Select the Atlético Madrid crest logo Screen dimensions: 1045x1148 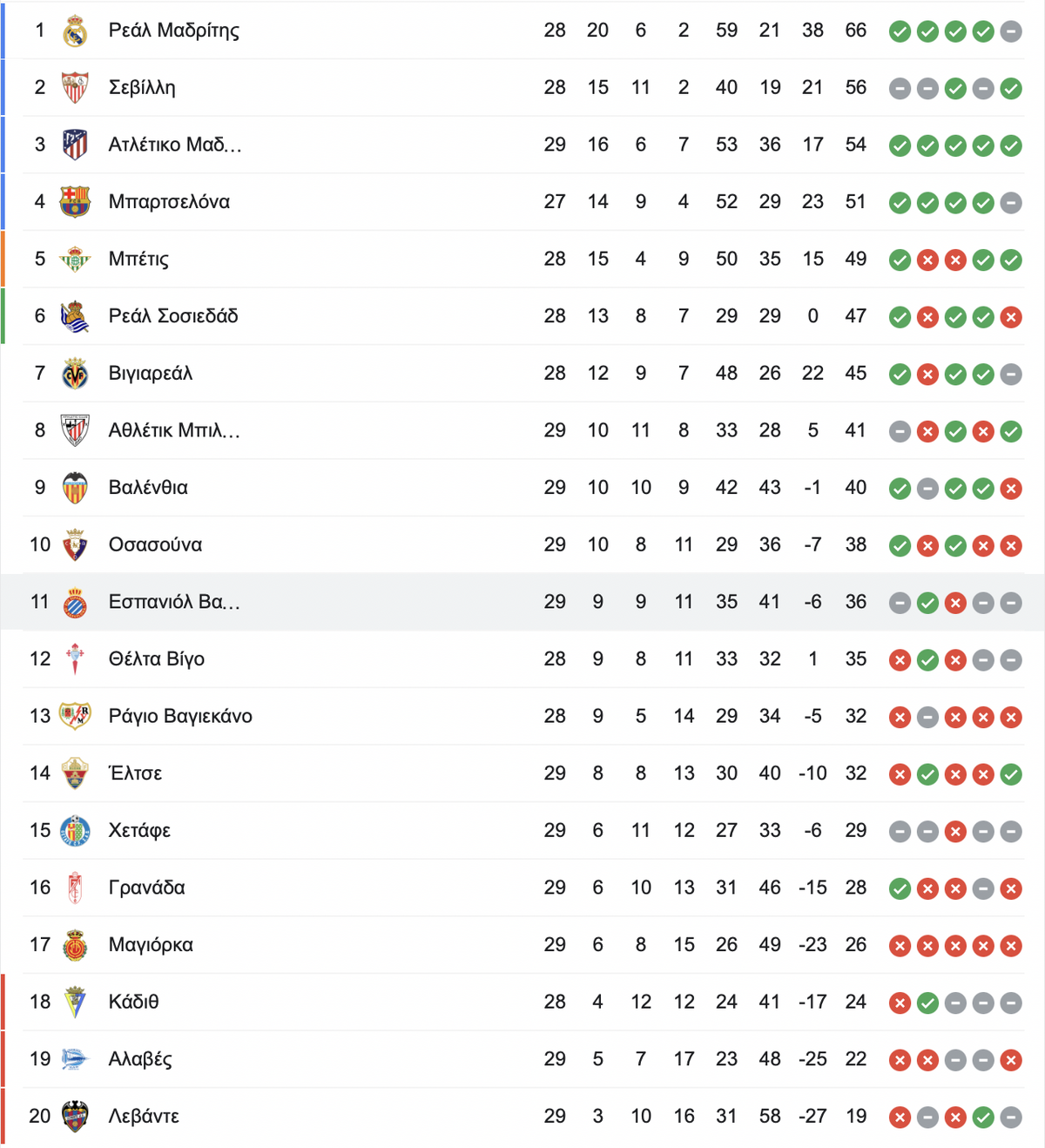(75, 145)
